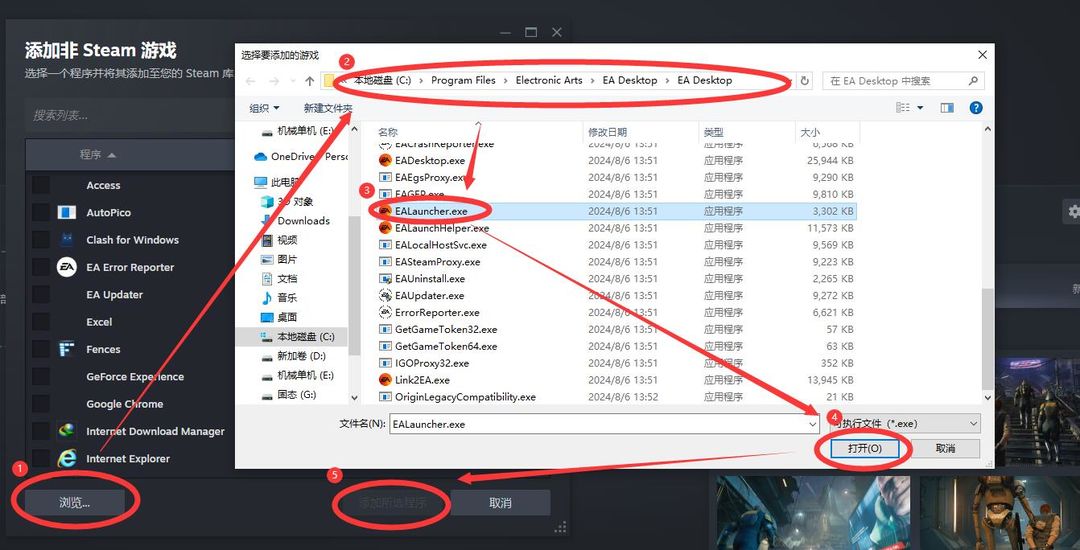Screen dimensions: 1080x550
Task: Select 桌面 desktop in sidebar
Action: point(279,317)
